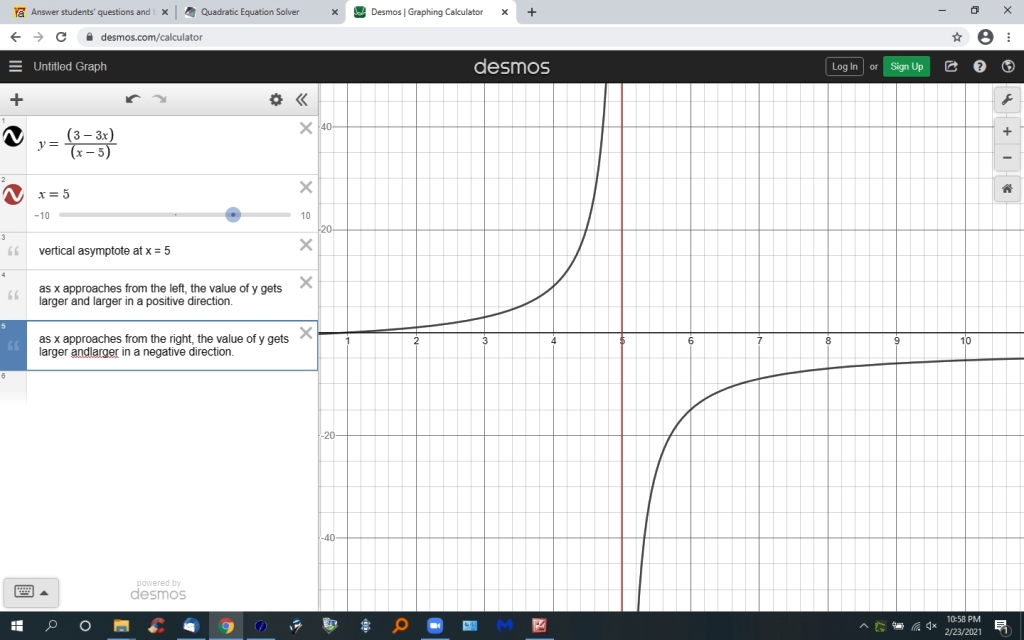
Task: Select the note about approaching from the left
Action: click(x=161, y=295)
